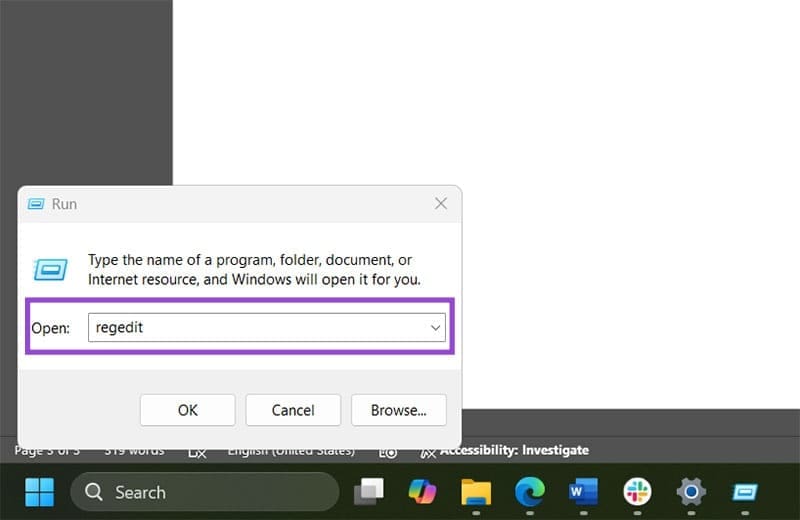Click the magnifier icon in taskbar search
The width and height of the screenshot is (800, 520).
click(x=94, y=492)
